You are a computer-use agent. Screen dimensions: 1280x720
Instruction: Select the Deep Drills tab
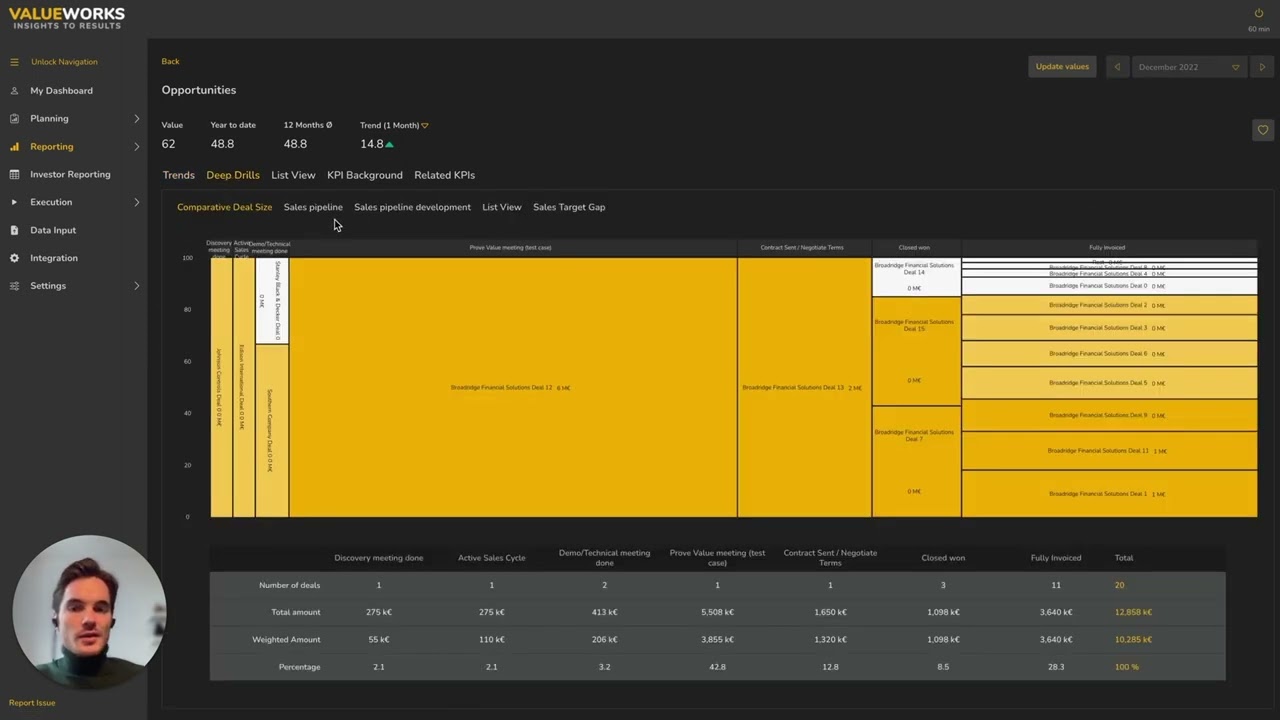tap(233, 175)
